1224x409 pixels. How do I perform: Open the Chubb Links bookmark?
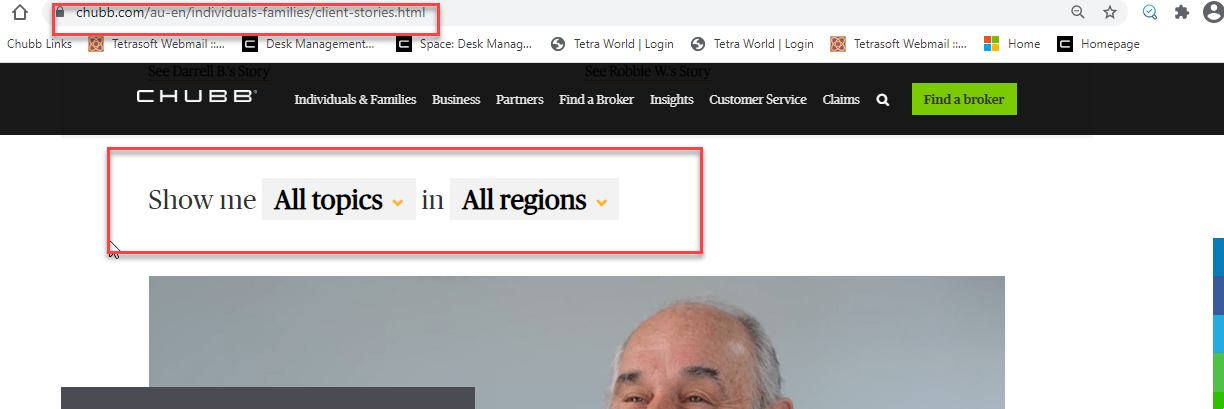pyautogui.click(x=39, y=44)
